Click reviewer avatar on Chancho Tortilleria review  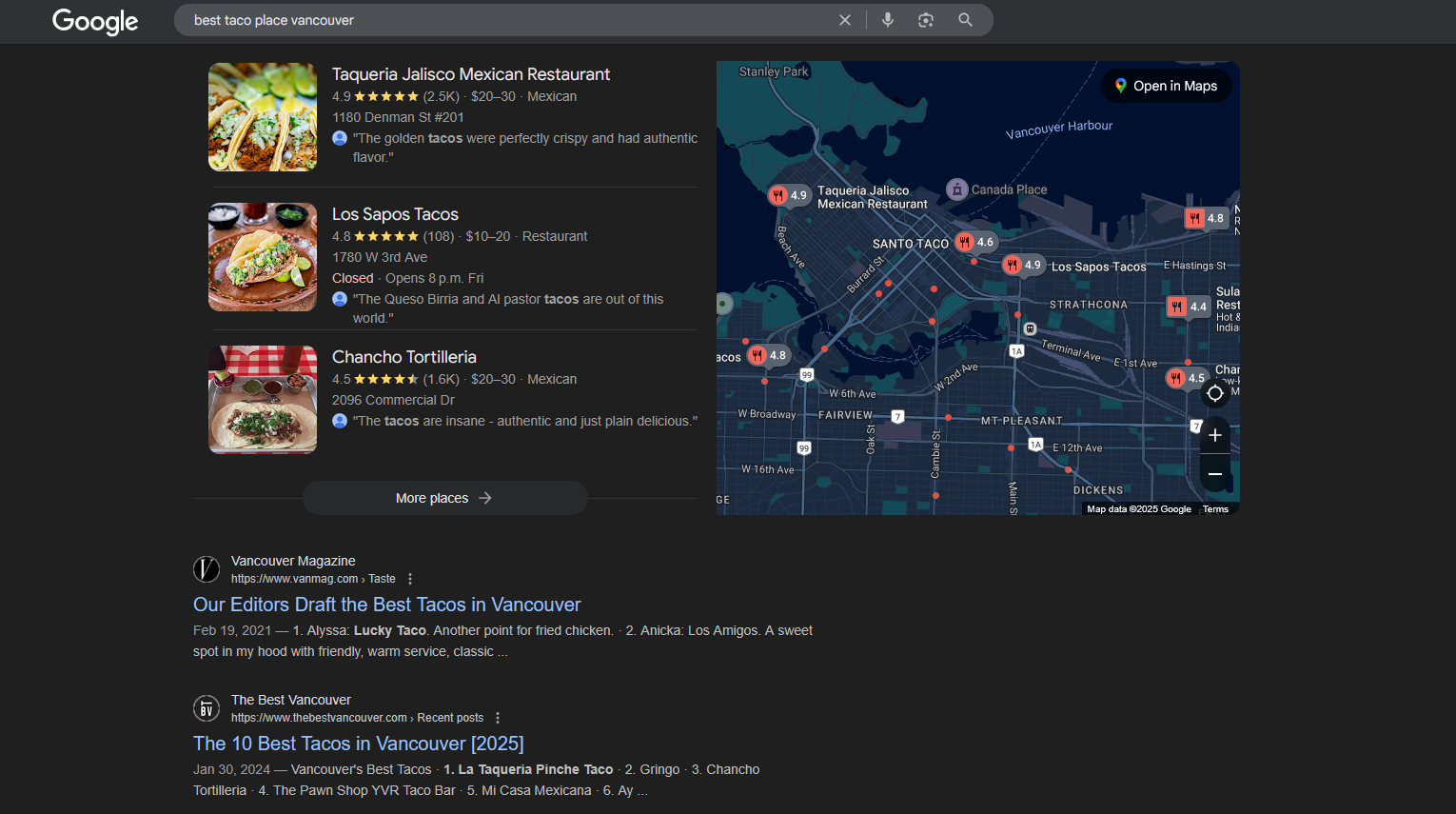[340, 421]
